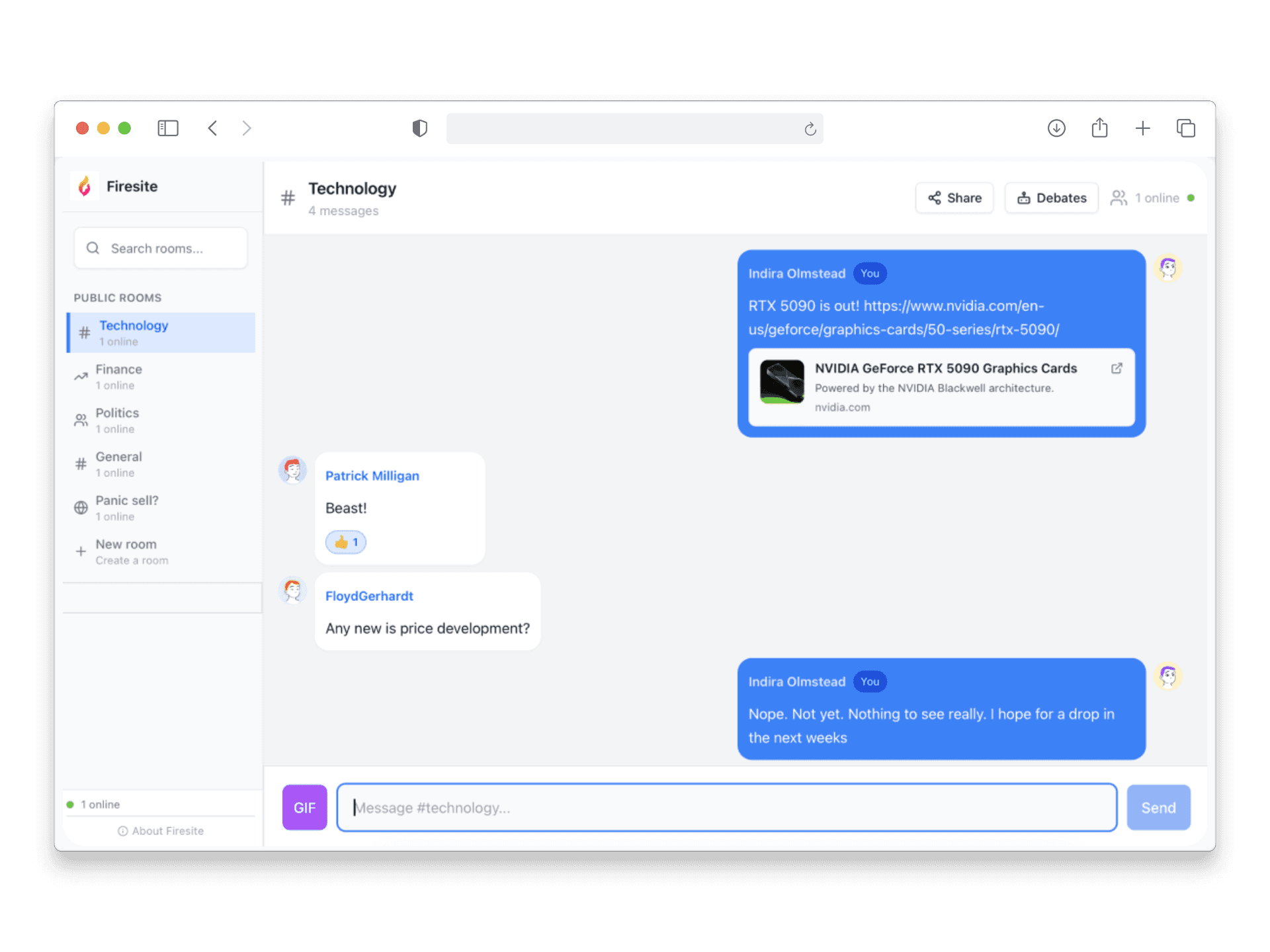This screenshot has width=1270, height=952.
Task: Click the Share button
Action: tap(954, 198)
